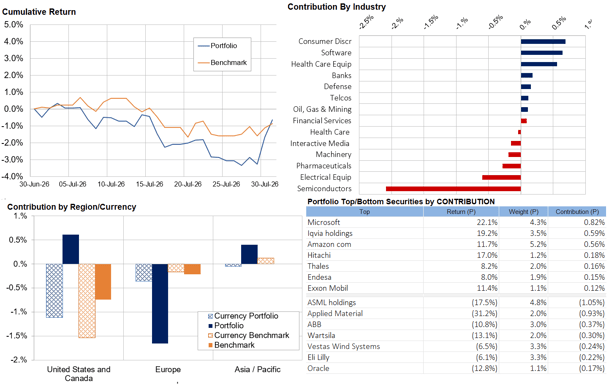Click the 30-Jul-26 date axis label
This screenshot has height=384, width=609.
(x=264, y=184)
